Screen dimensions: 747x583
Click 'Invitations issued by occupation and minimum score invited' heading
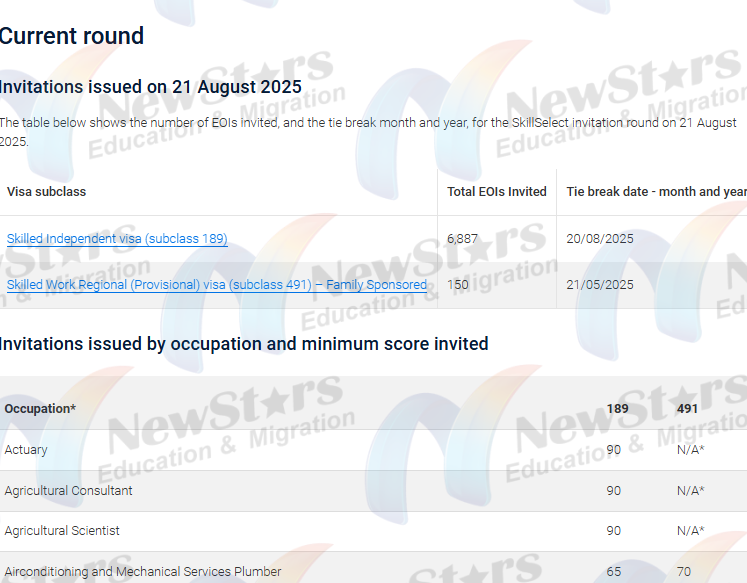pyautogui.click(x=244, y=344)
